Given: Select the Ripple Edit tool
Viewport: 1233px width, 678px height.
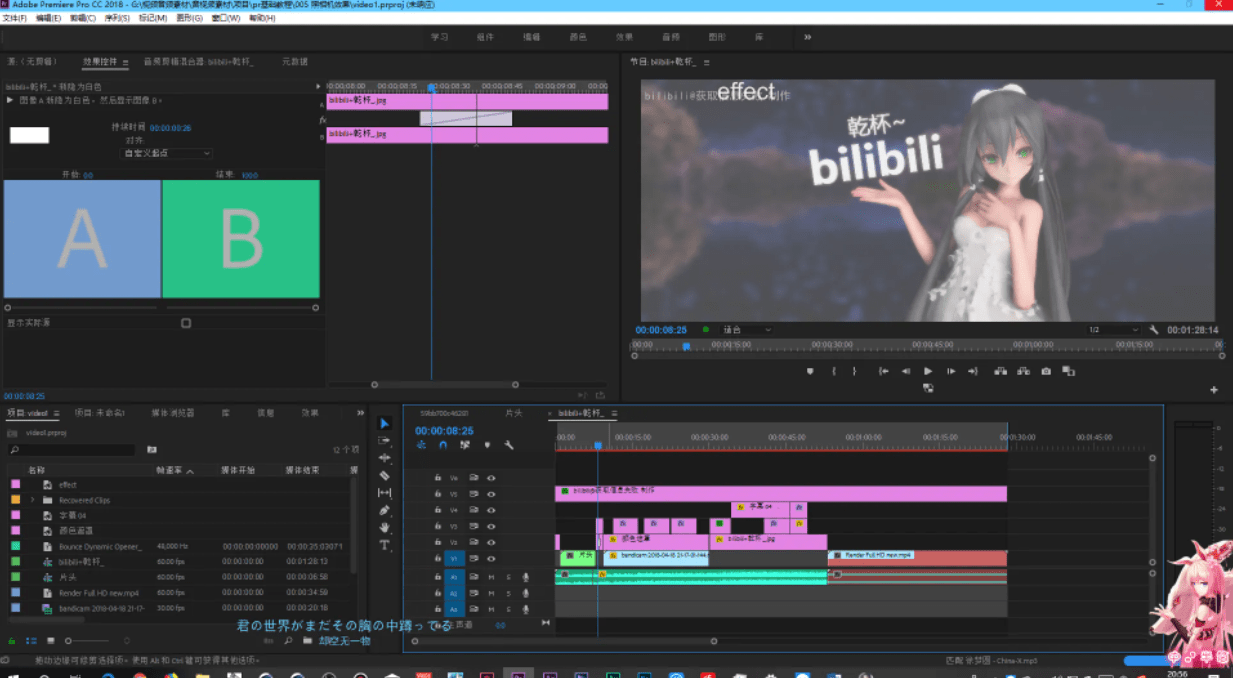Looking at the screenshot, I should click(x=385, y=458).
